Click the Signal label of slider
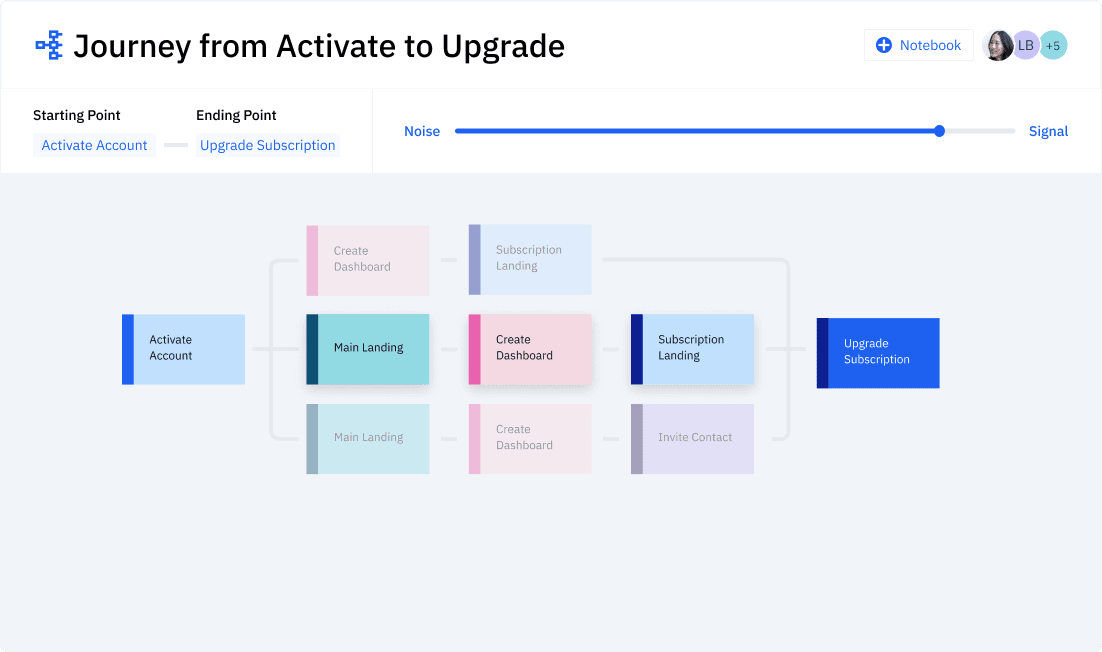The width and height of the screenshot is (1102, 652). [x=1048, y=131]
